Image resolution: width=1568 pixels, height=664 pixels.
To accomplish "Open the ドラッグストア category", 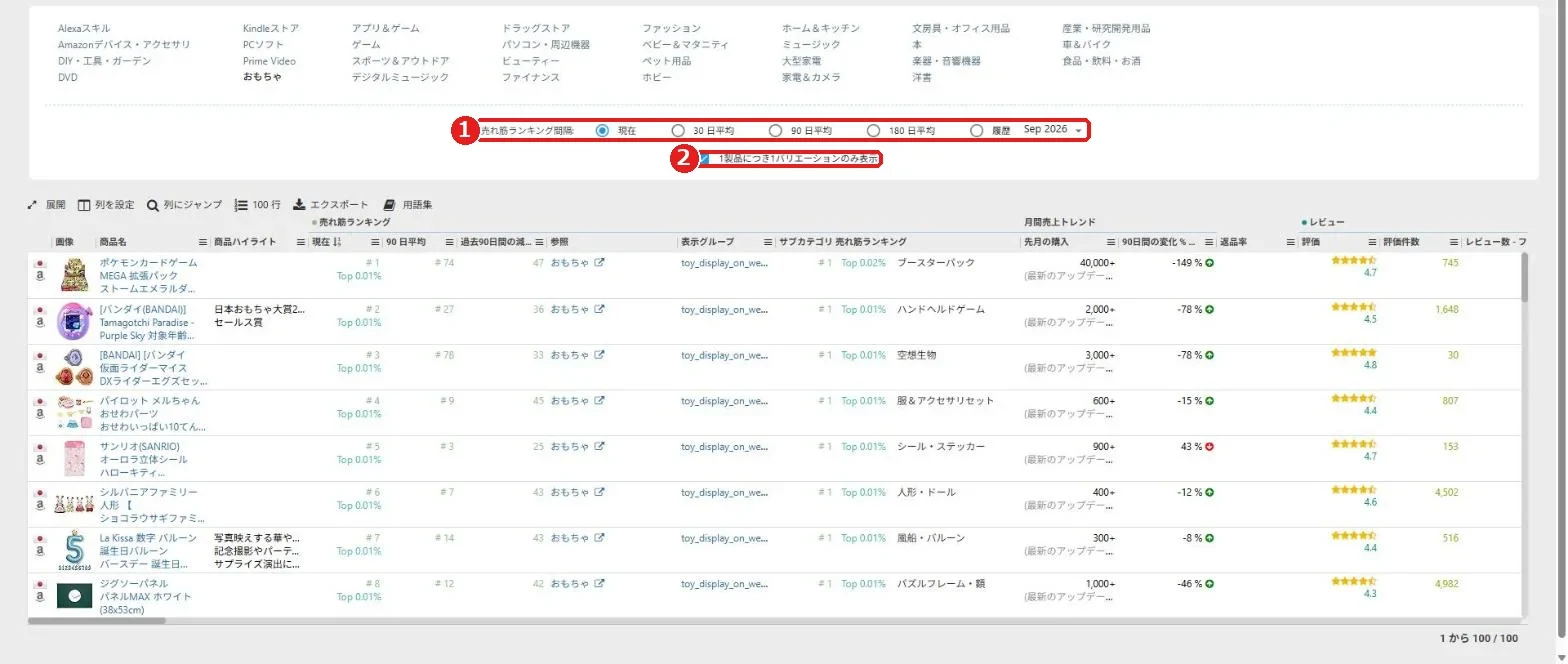I will [x=536, y=29].
